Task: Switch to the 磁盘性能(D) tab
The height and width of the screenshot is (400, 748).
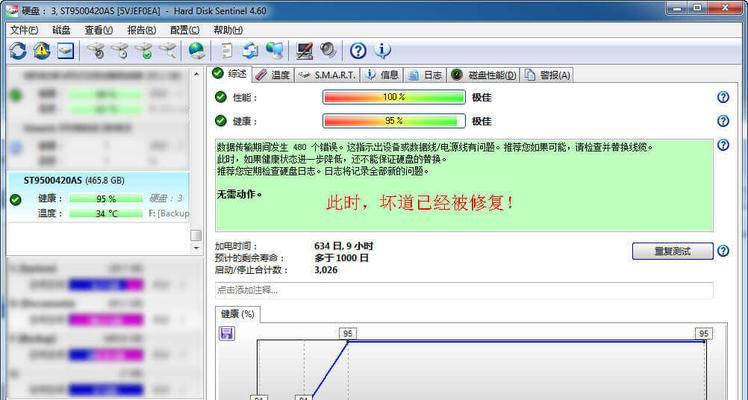Action: pos(484,75)
